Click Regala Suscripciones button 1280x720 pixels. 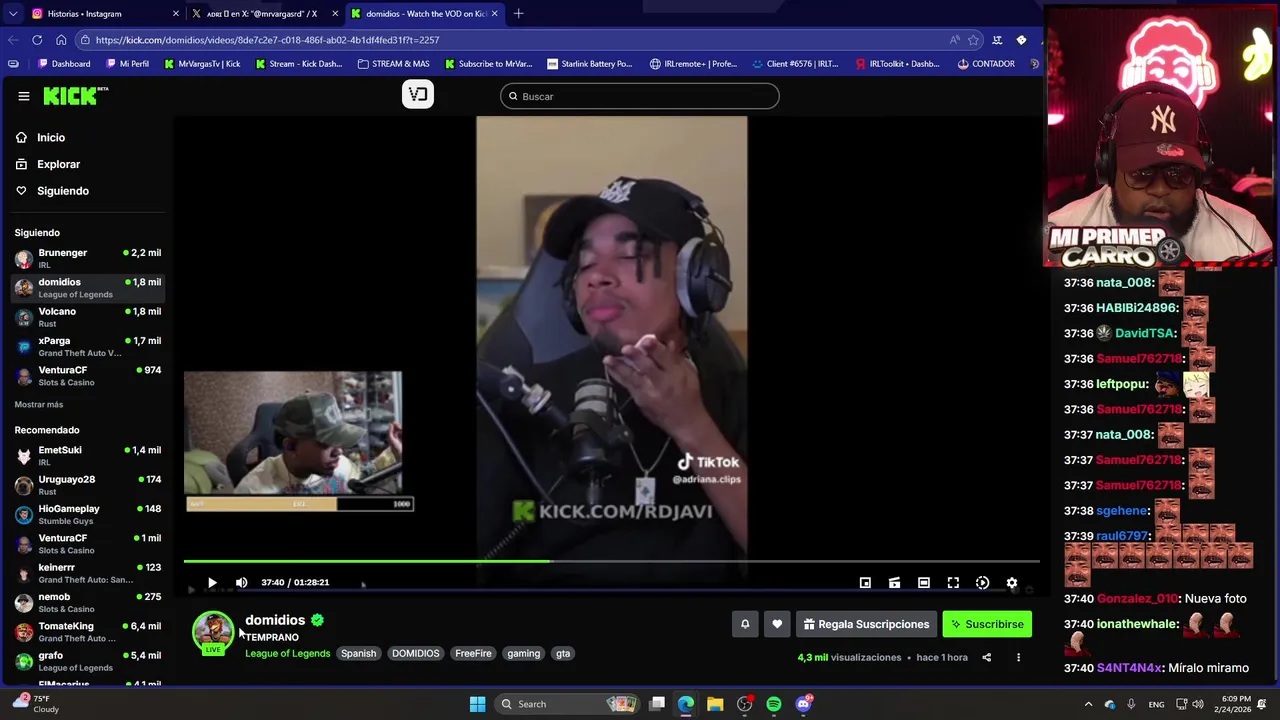pos(866,624)
